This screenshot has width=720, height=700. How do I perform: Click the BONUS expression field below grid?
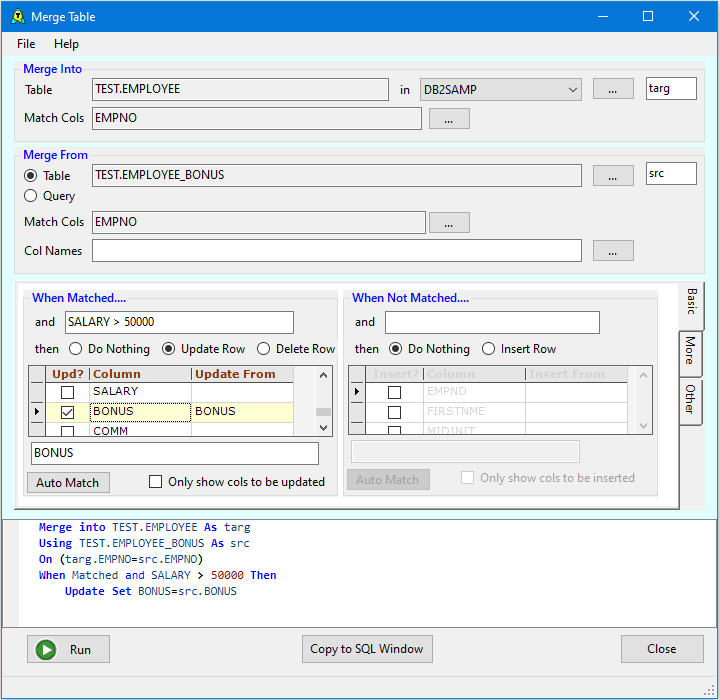click(174, 453)
